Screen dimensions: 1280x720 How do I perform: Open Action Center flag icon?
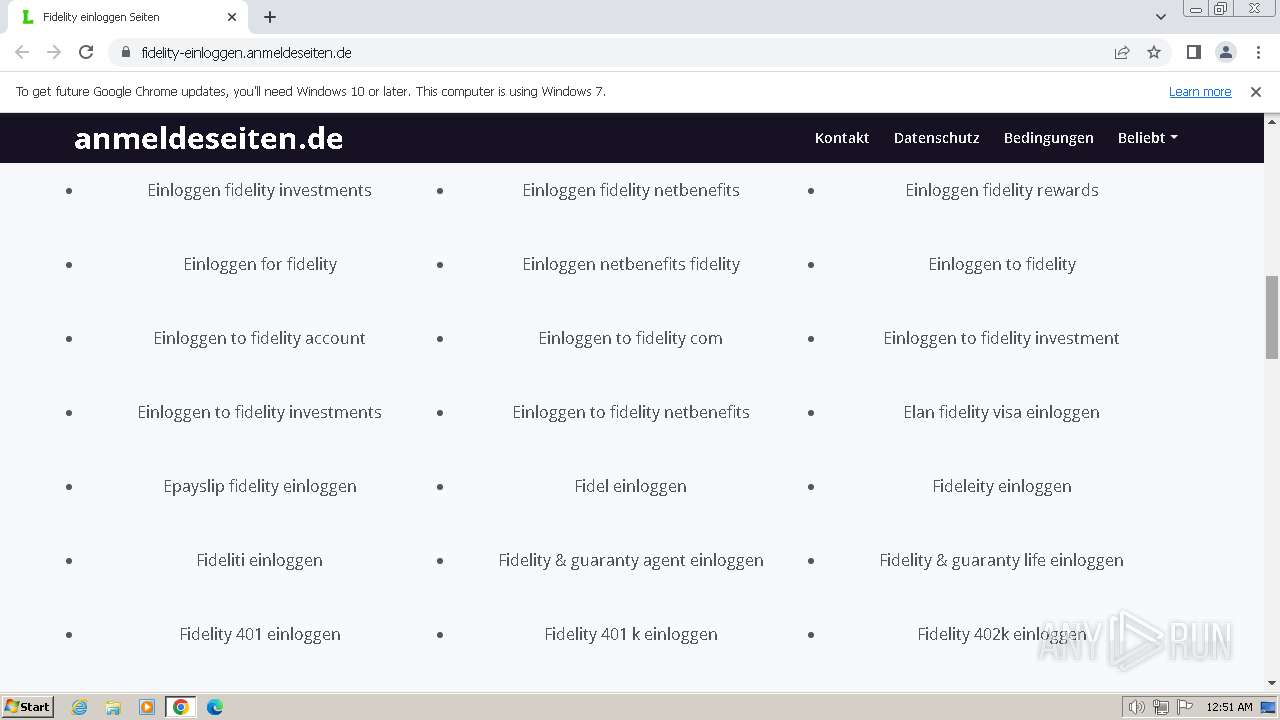(1185, 707)
